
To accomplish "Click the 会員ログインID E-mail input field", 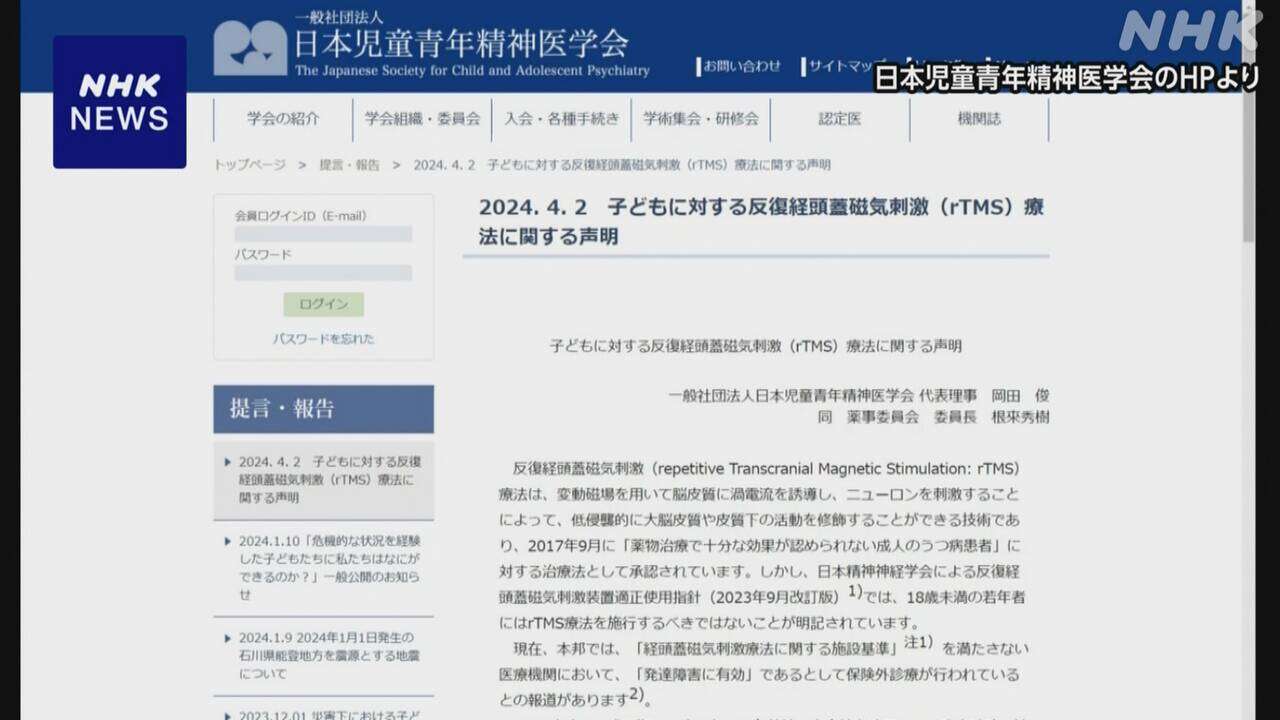I will [323, 234].
